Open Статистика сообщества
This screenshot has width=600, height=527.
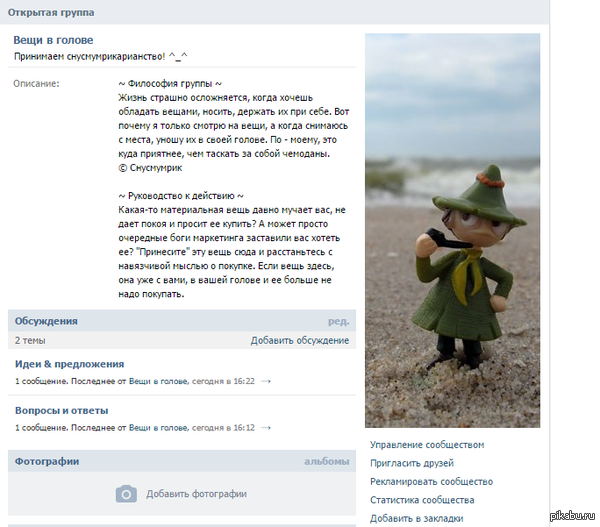pos(422,500)
